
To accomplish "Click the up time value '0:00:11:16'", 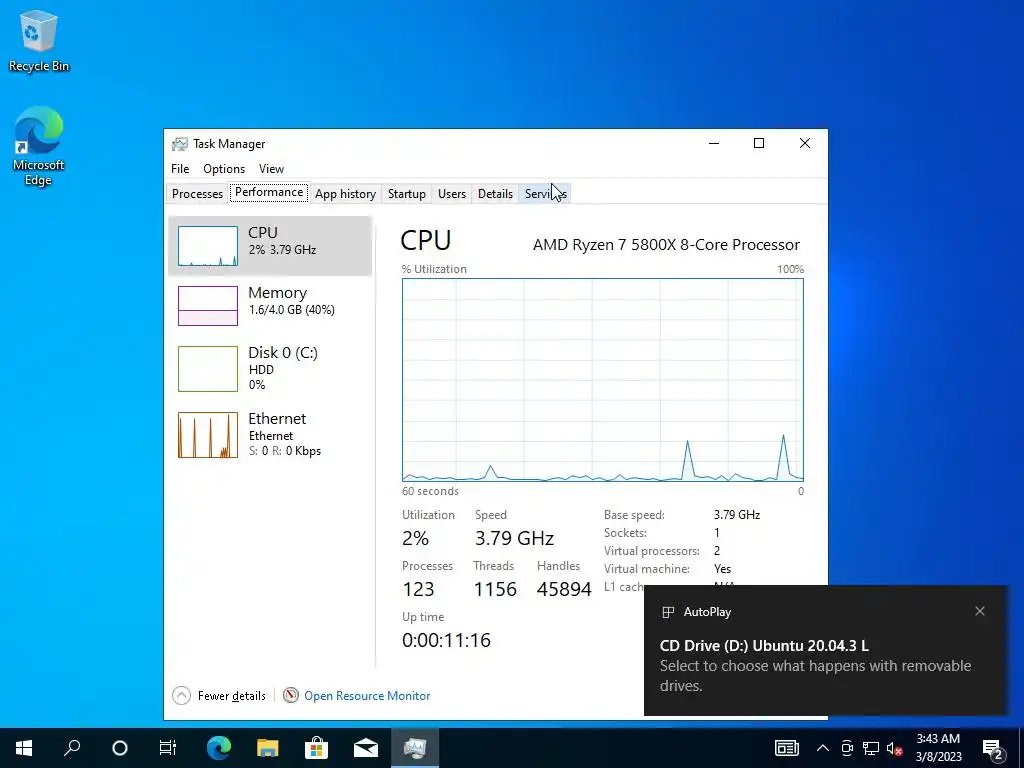I will click(x=446, y=640).
